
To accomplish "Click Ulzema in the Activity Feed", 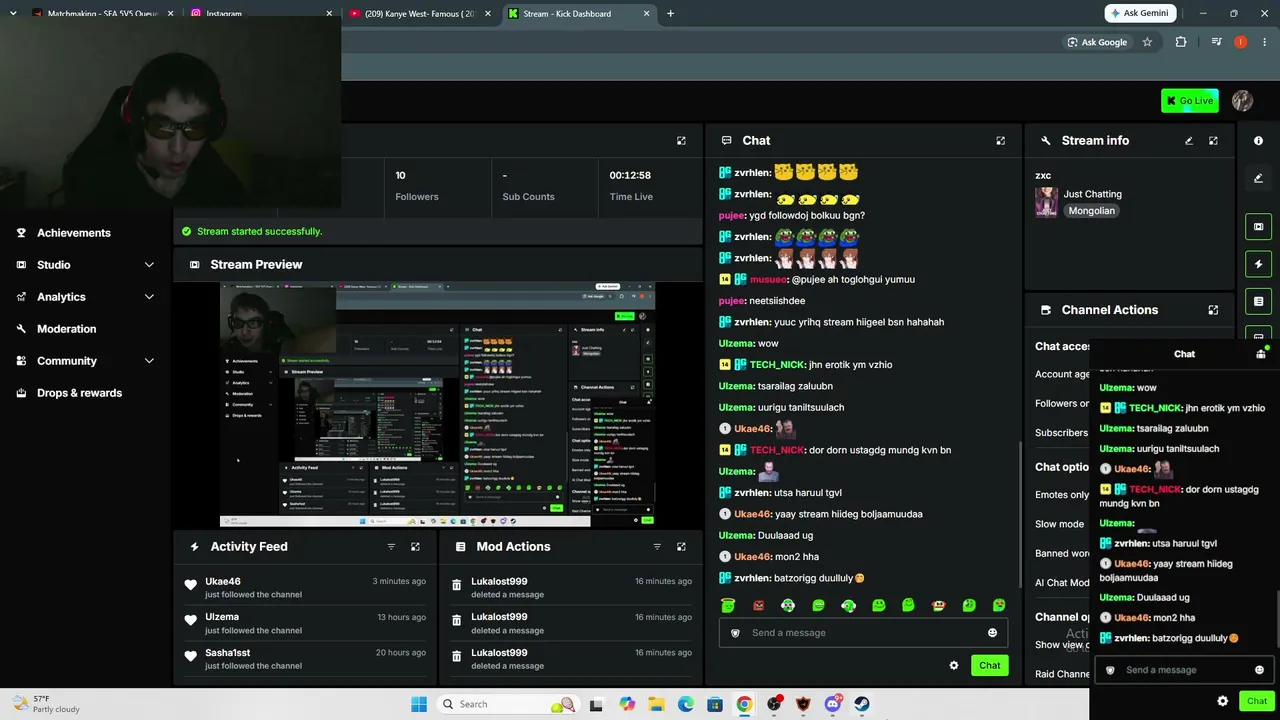I will 222,617.
